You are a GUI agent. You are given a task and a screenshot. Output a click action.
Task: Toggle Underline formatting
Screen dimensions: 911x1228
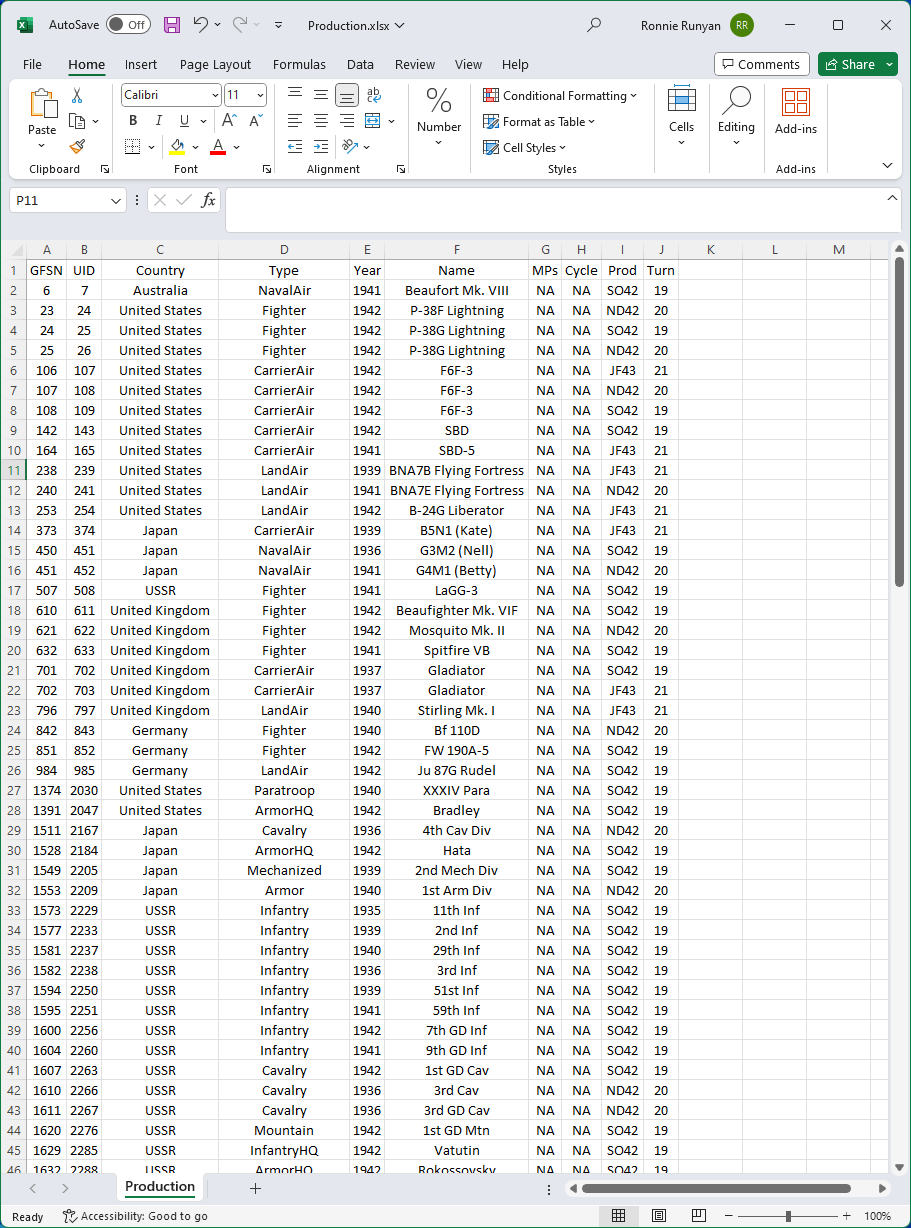182,120
